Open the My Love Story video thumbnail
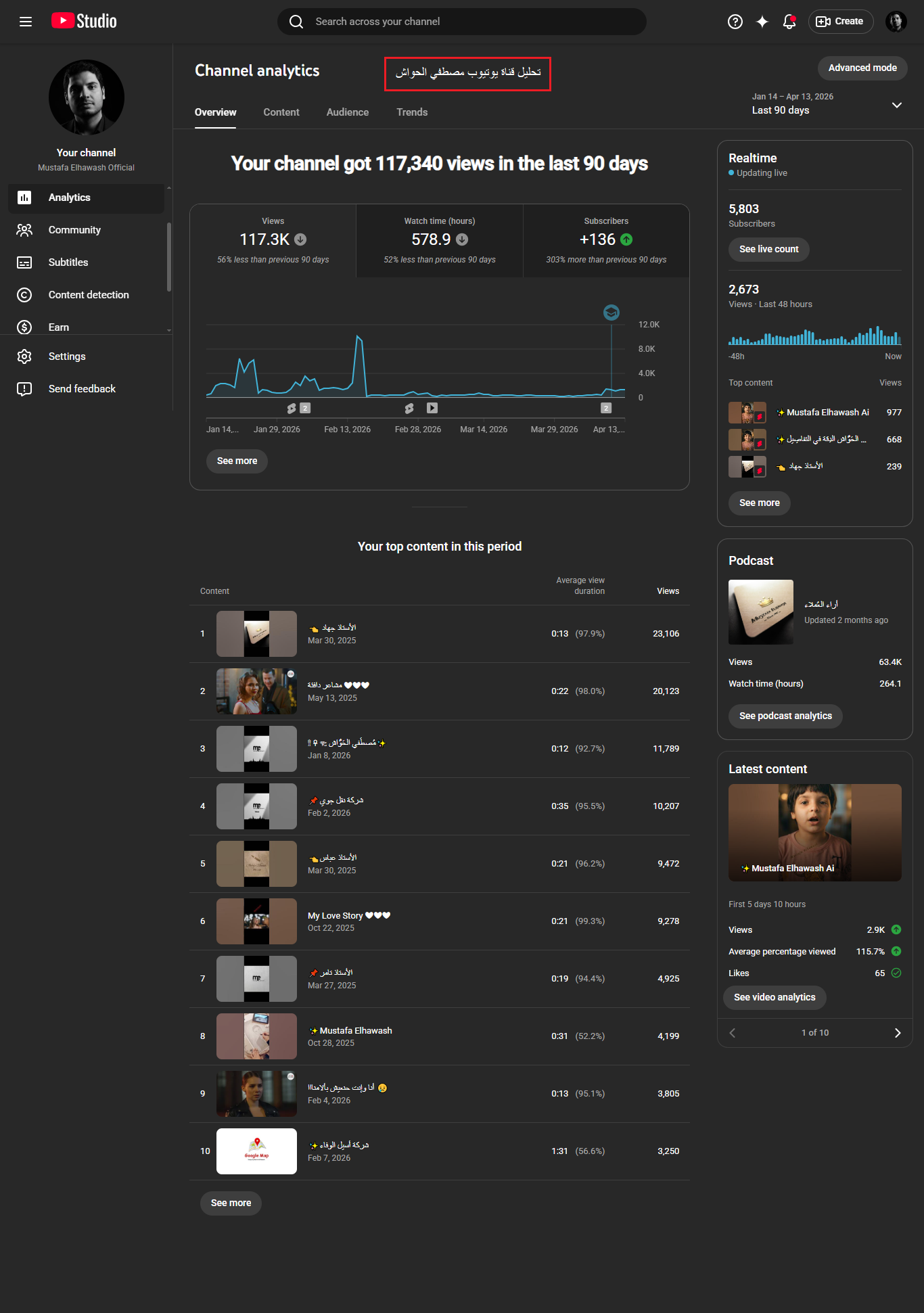 point(256,921)
